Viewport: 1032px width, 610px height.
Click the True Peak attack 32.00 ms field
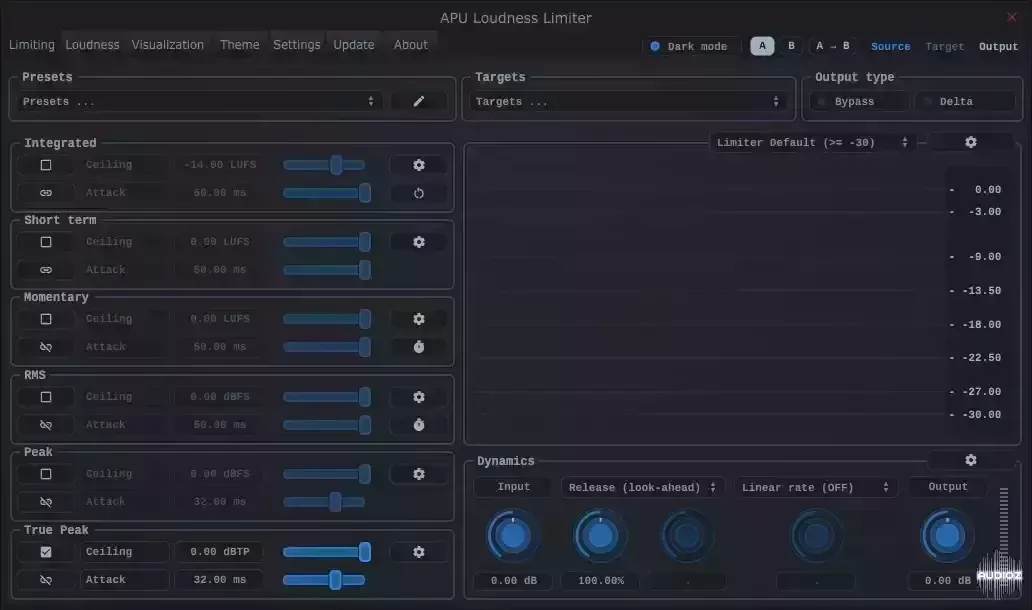[x=220, y=580]
